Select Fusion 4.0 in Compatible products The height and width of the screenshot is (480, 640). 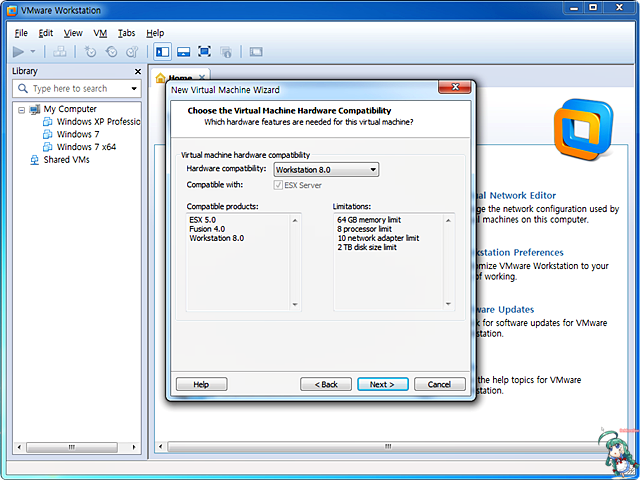pos(207,229)
